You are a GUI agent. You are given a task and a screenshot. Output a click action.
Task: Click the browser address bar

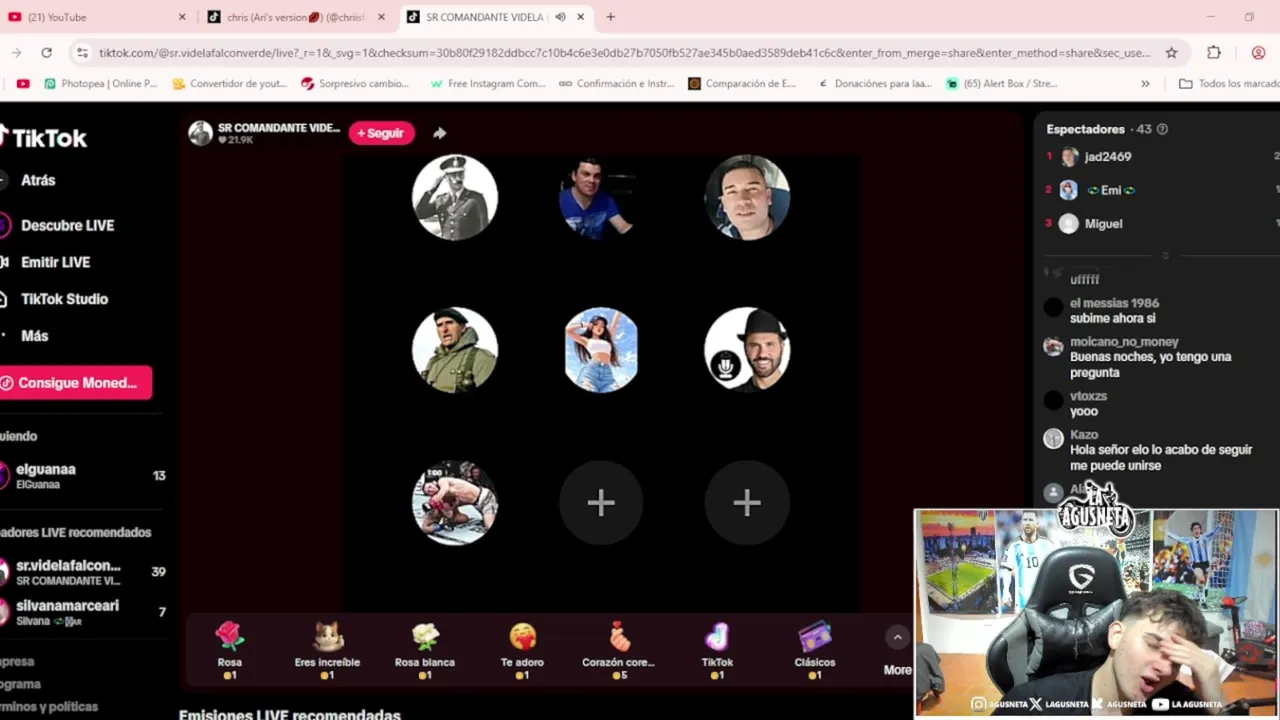[x=624, y=52]
